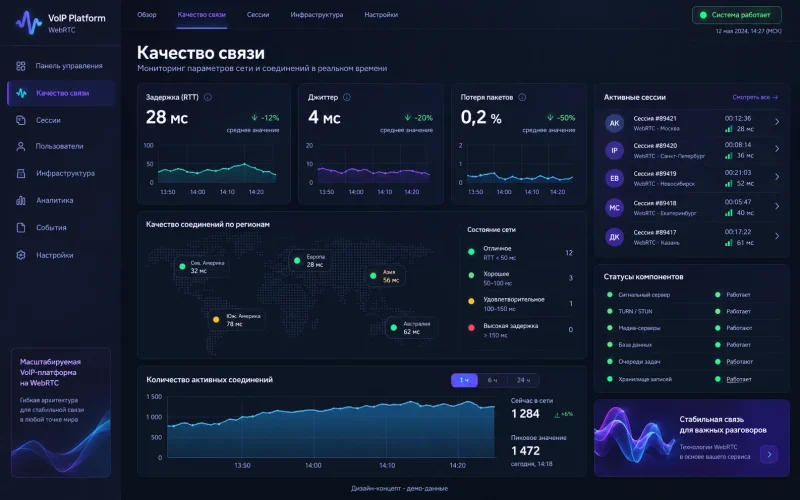Expand session #89419 chevron
800x500 pixels.
(x=777, y=177)
